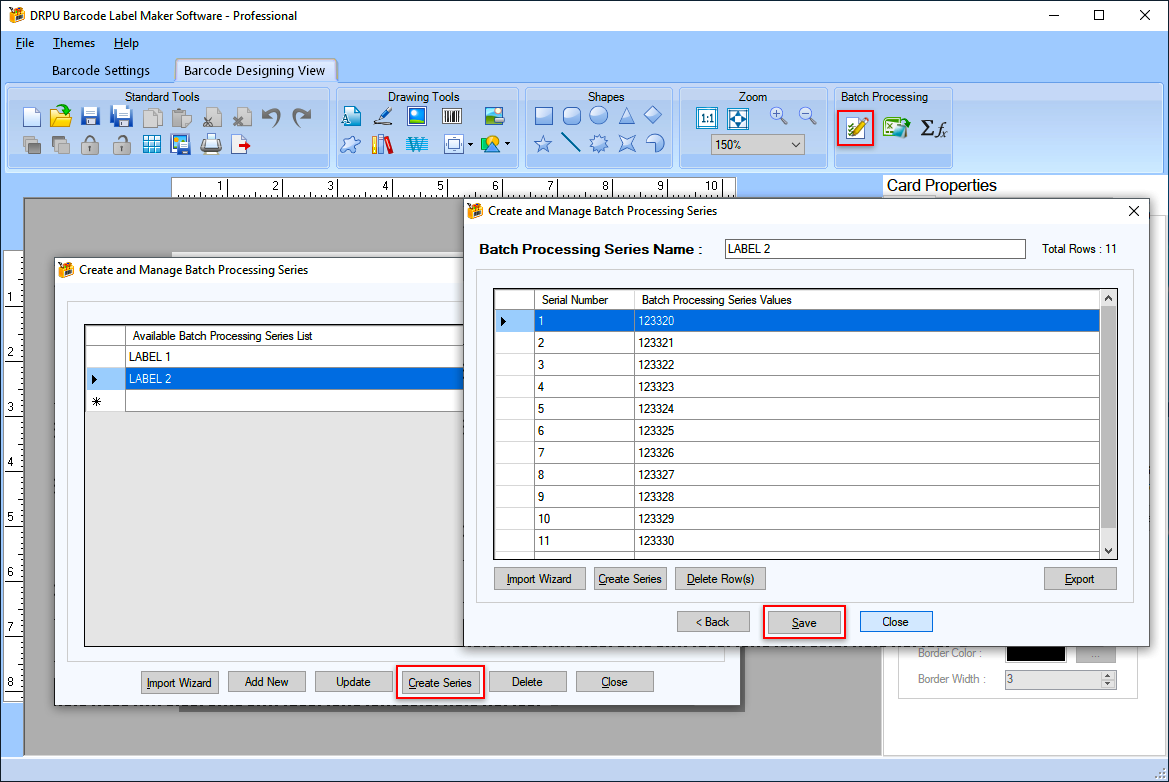Click the Cut scissors icon
This screenshot has width=1169, height=782.
pos(212,118)
